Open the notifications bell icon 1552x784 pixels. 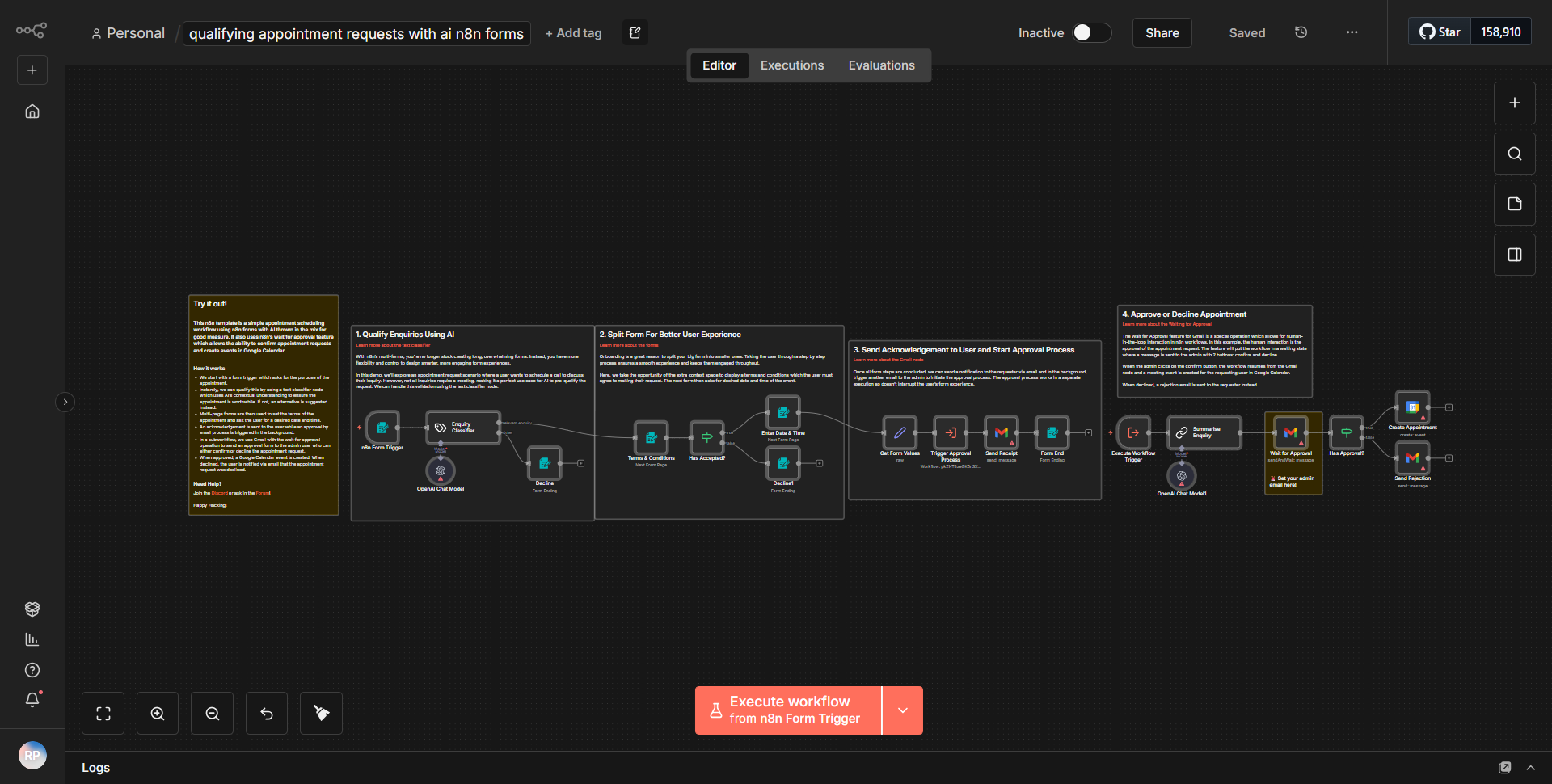32,700
